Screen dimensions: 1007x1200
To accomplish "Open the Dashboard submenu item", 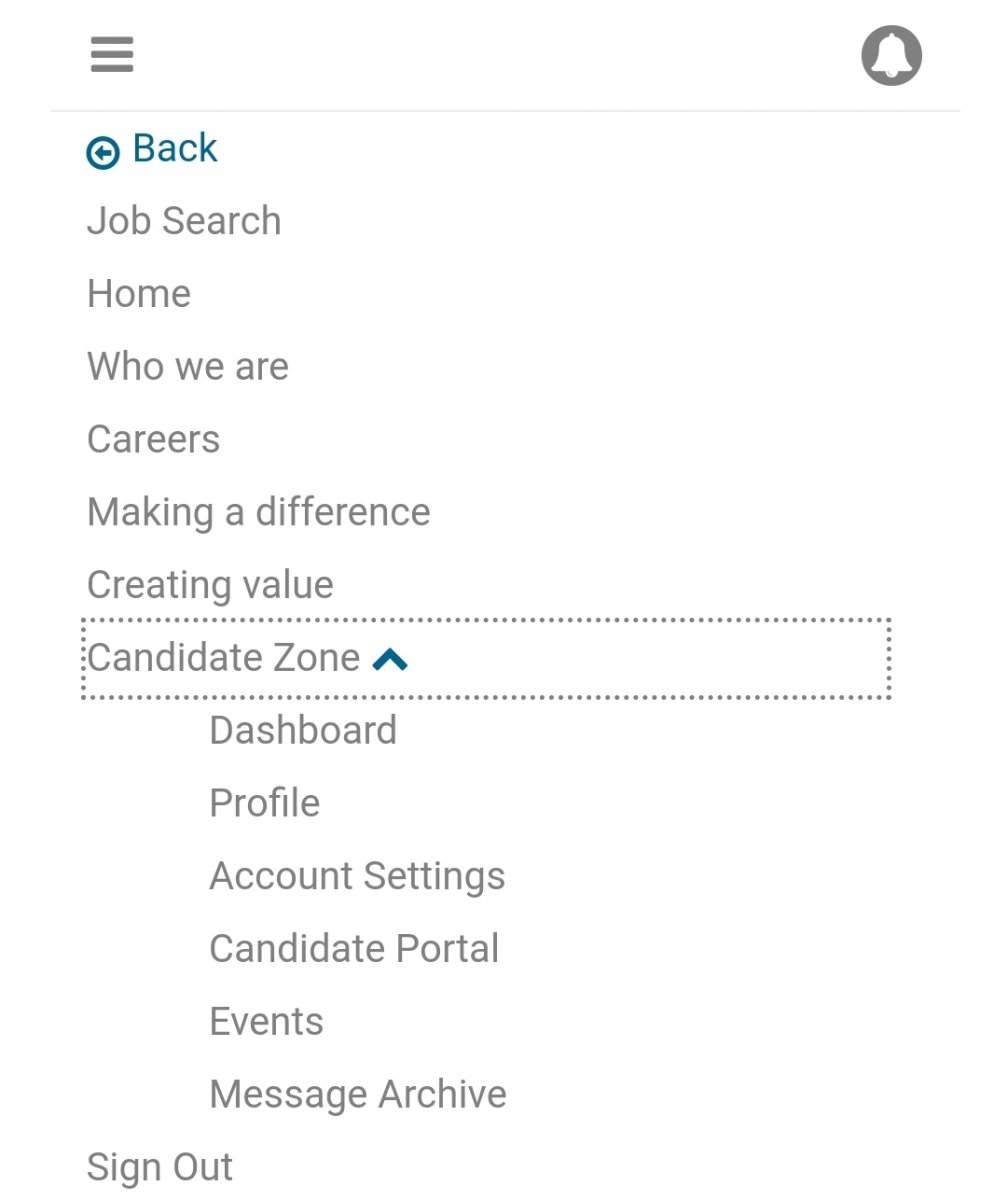I will pos(303,731).
